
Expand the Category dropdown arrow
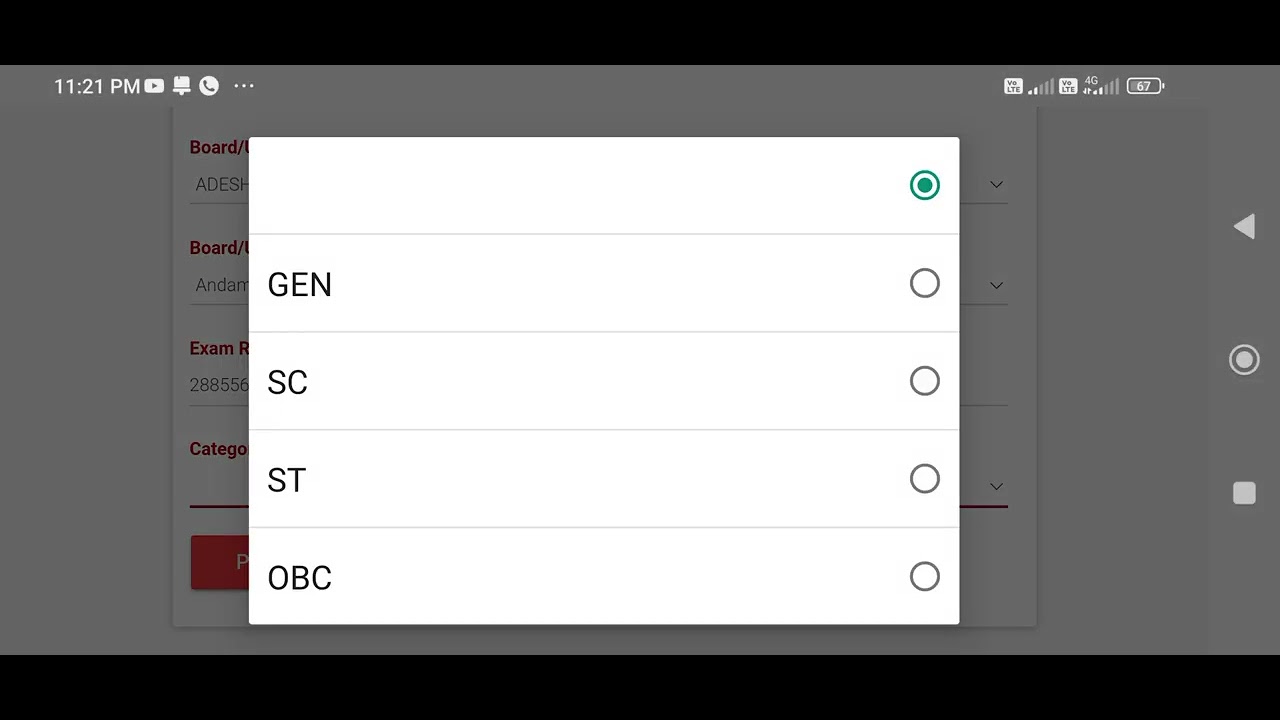[x=996, y=486]
